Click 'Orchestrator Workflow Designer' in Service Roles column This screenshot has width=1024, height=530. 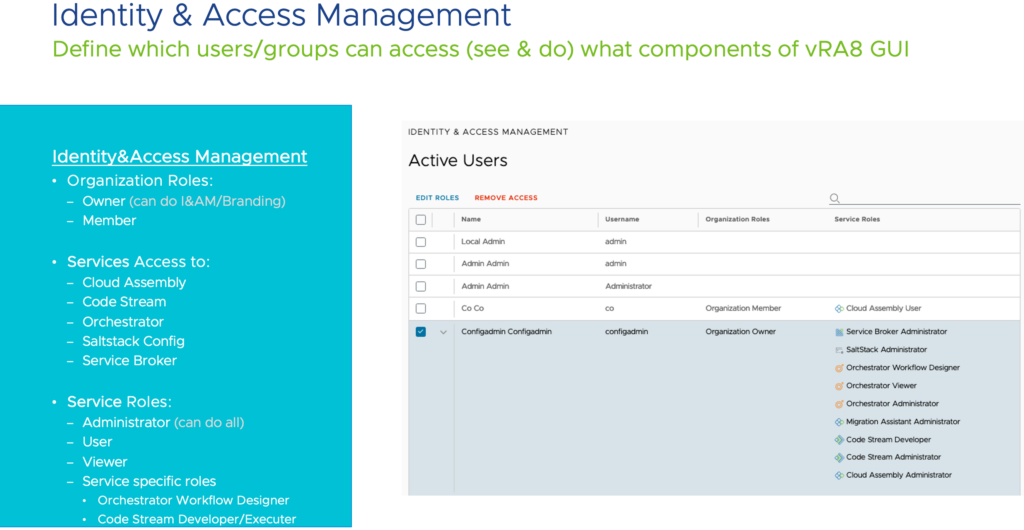(x=903, y=367)
